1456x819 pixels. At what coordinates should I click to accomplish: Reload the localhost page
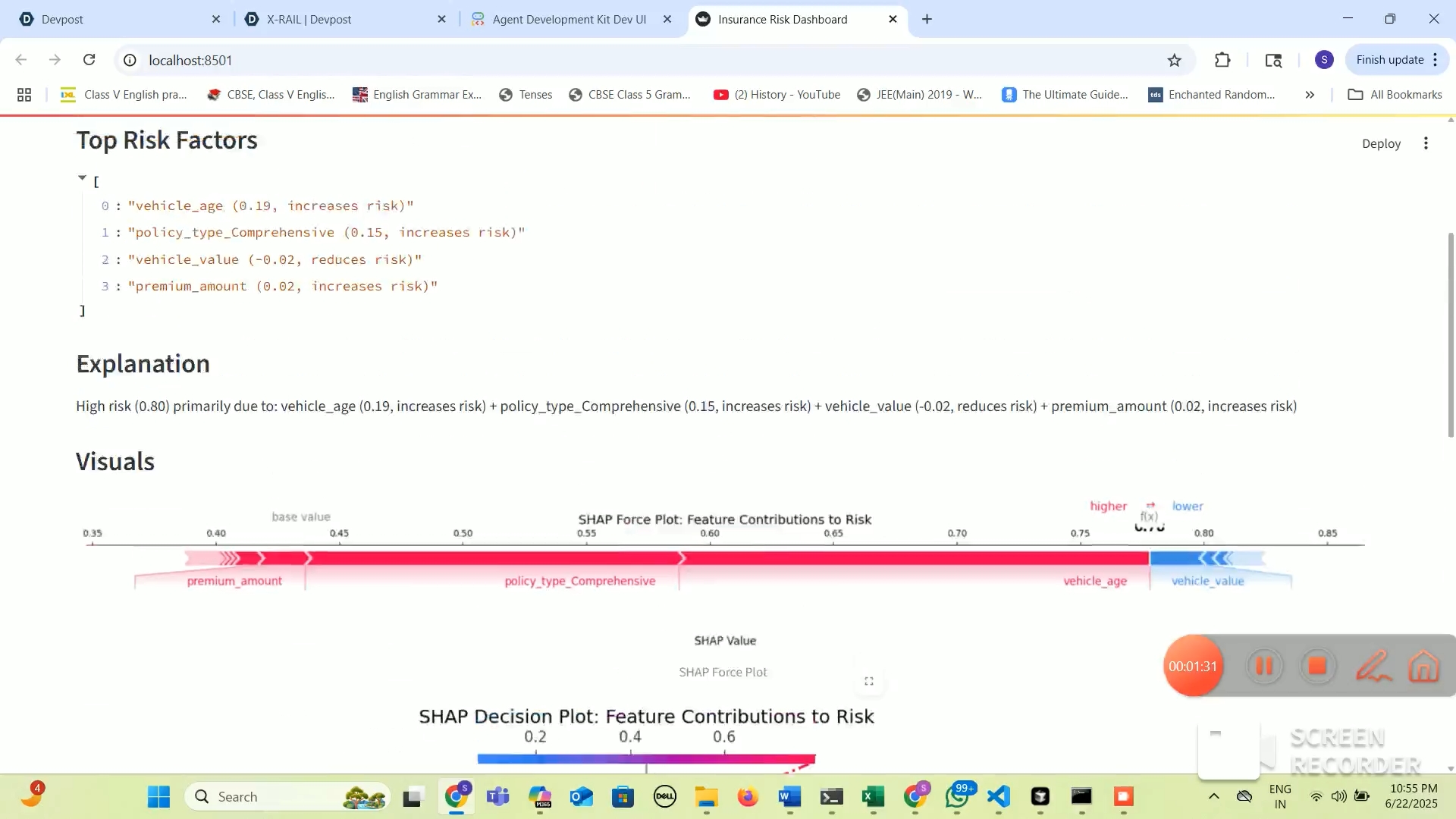(89, 60)
